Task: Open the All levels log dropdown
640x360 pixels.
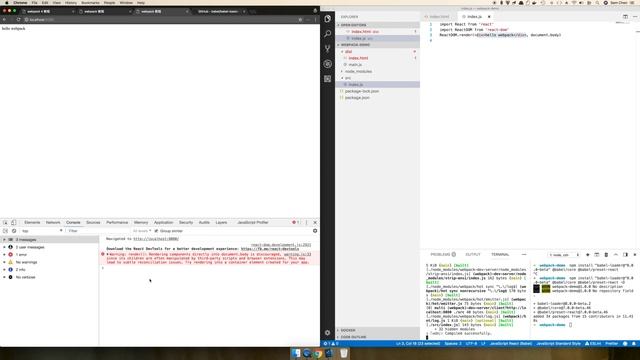Action: [x=142, y=231]
